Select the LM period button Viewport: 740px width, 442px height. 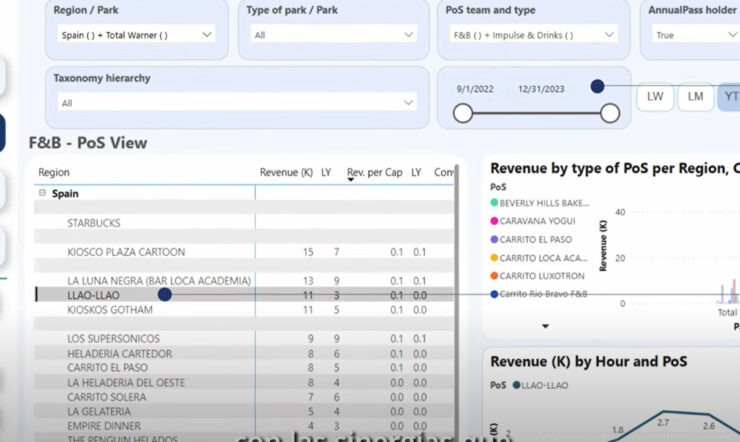[694, 97]
